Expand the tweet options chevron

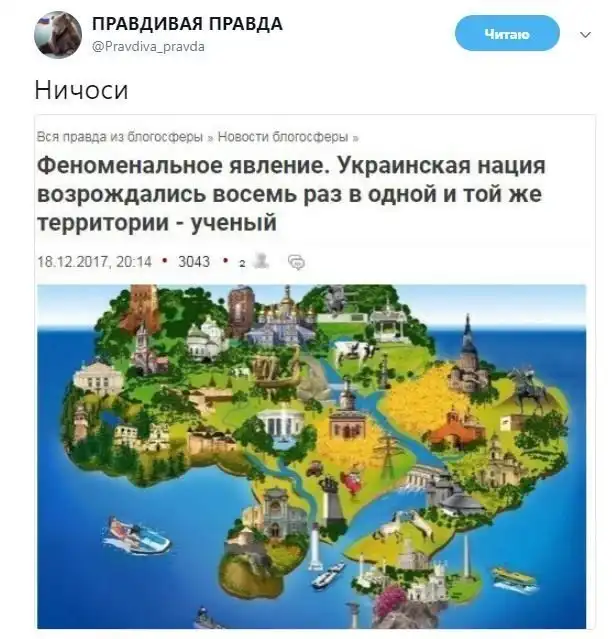click(585, 35)
